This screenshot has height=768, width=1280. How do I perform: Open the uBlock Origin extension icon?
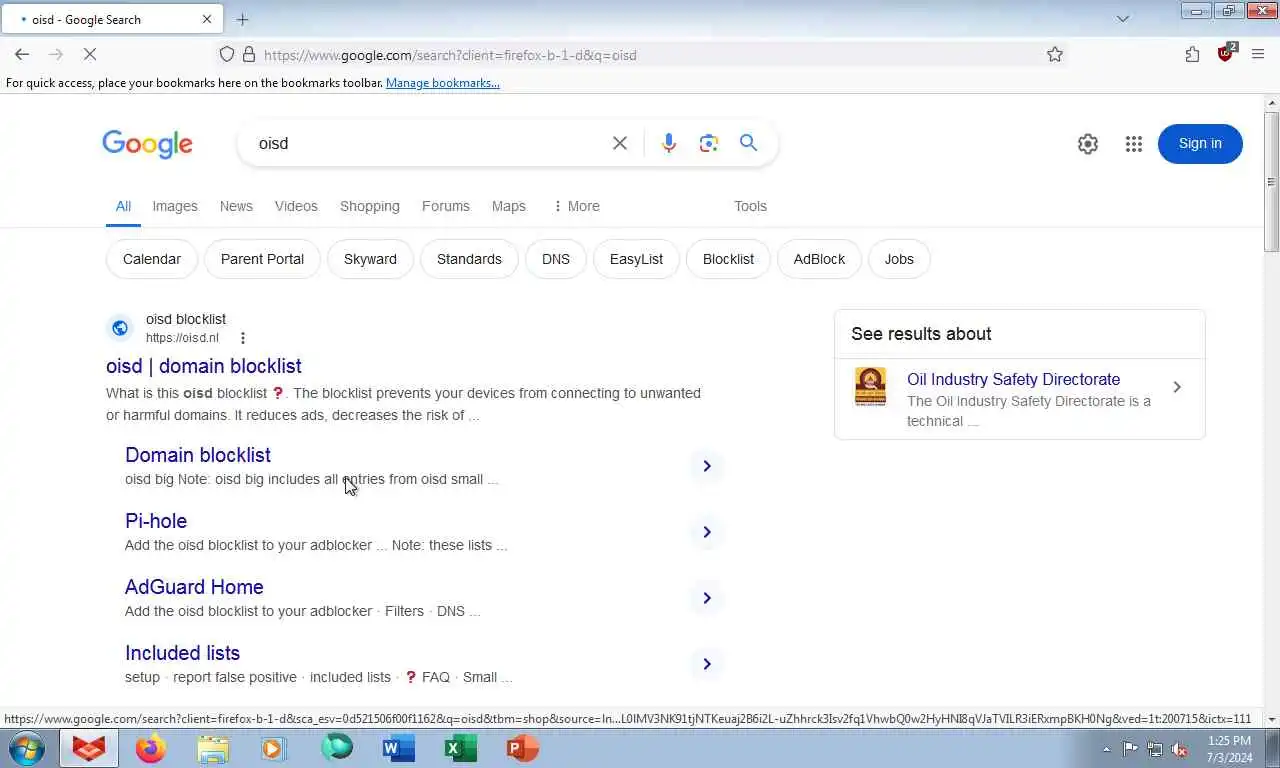click(x=1226, y=54)
